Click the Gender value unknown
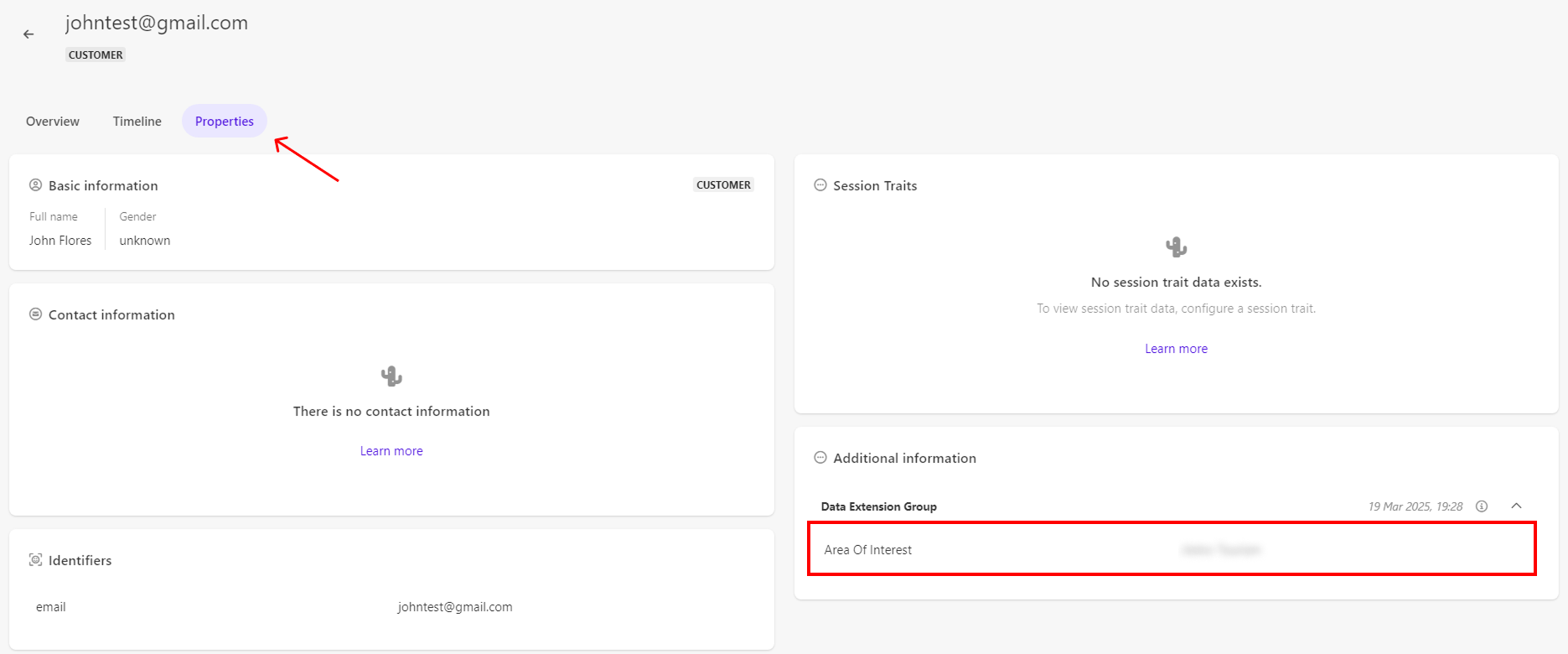 (x=145, y=241)
